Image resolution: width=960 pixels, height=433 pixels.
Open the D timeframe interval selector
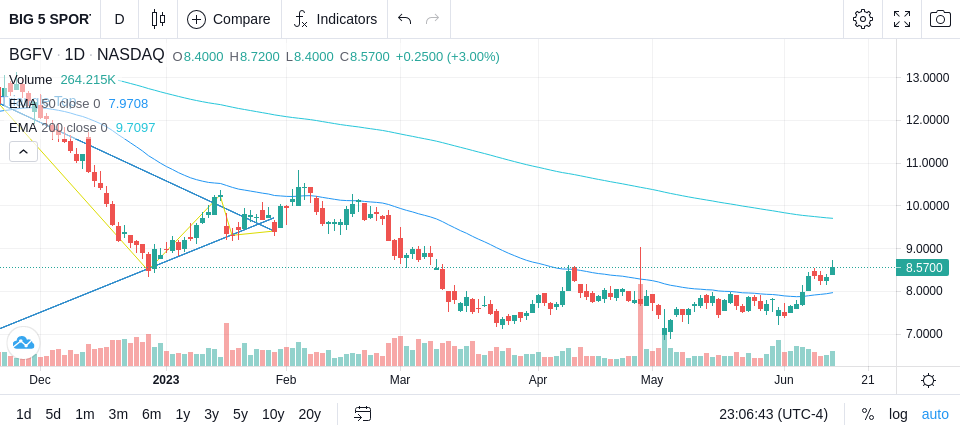(x=119, y=19)
